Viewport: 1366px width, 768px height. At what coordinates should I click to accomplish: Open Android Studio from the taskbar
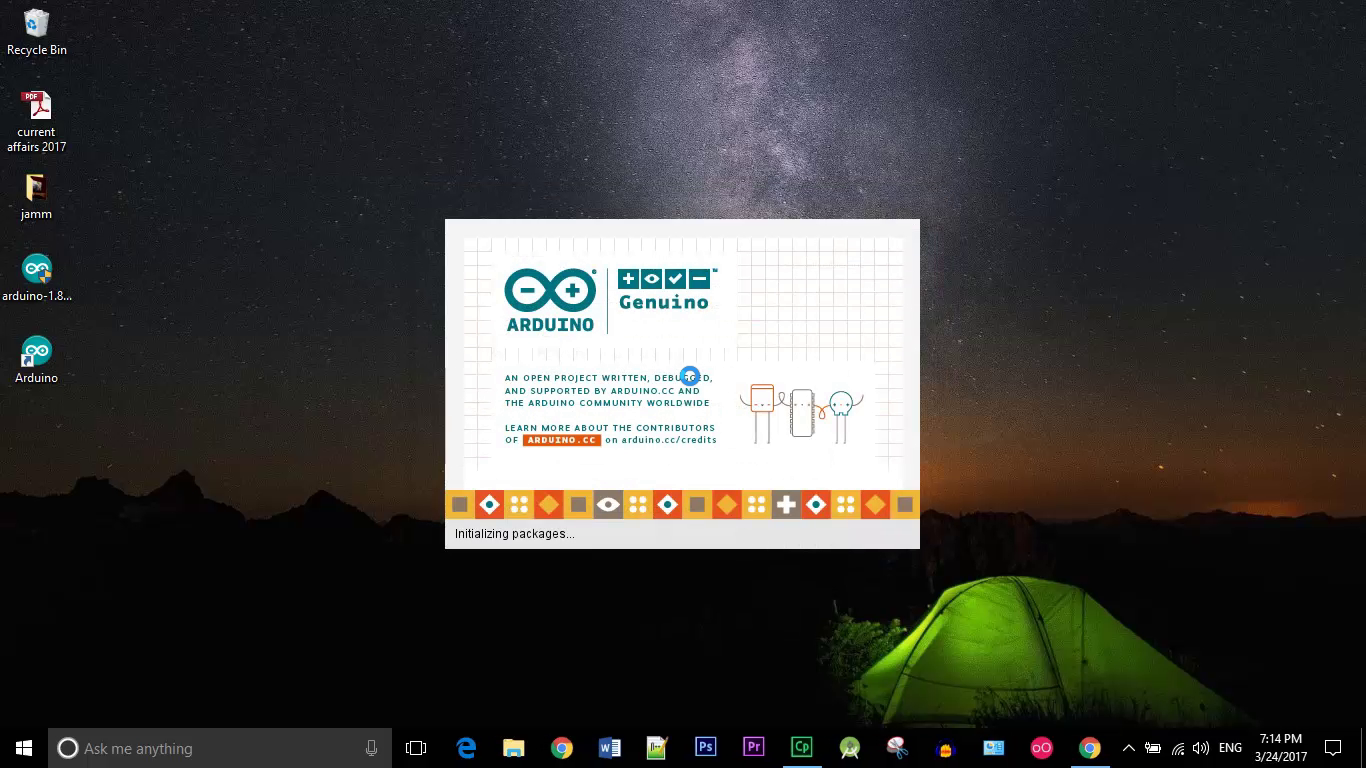[x=849, y=748]
